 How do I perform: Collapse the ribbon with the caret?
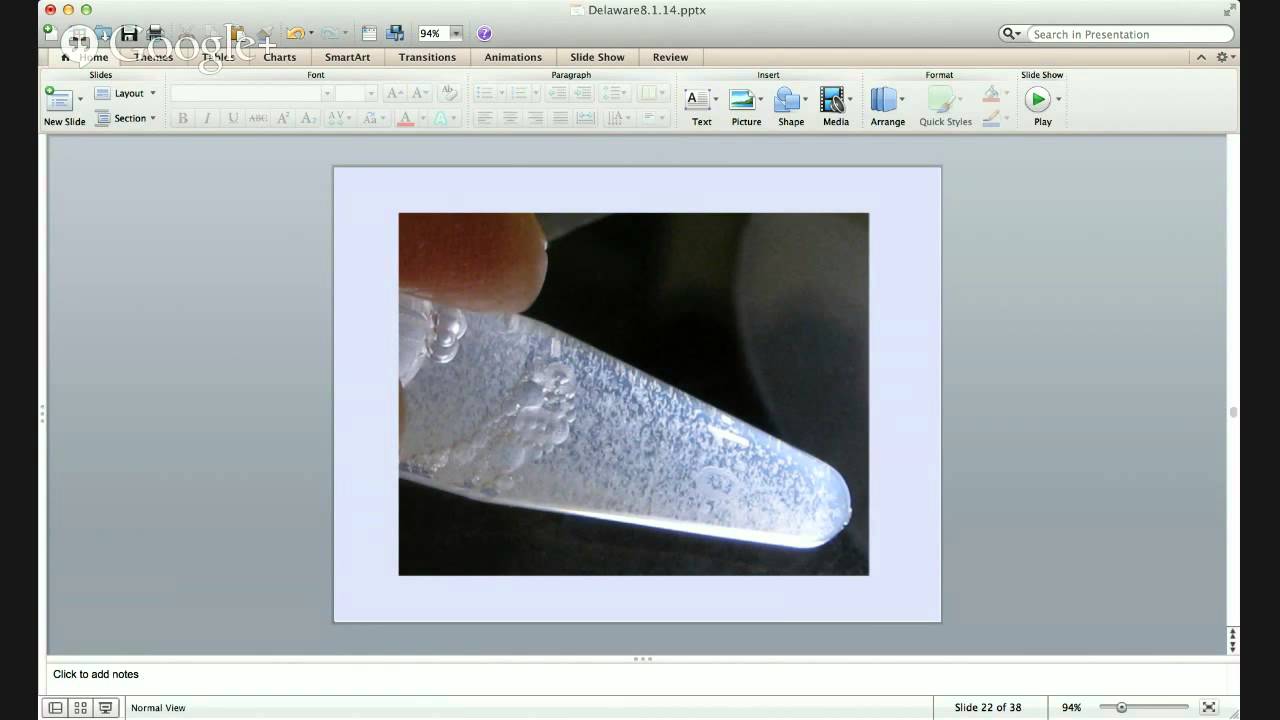tap(1201, 57)
